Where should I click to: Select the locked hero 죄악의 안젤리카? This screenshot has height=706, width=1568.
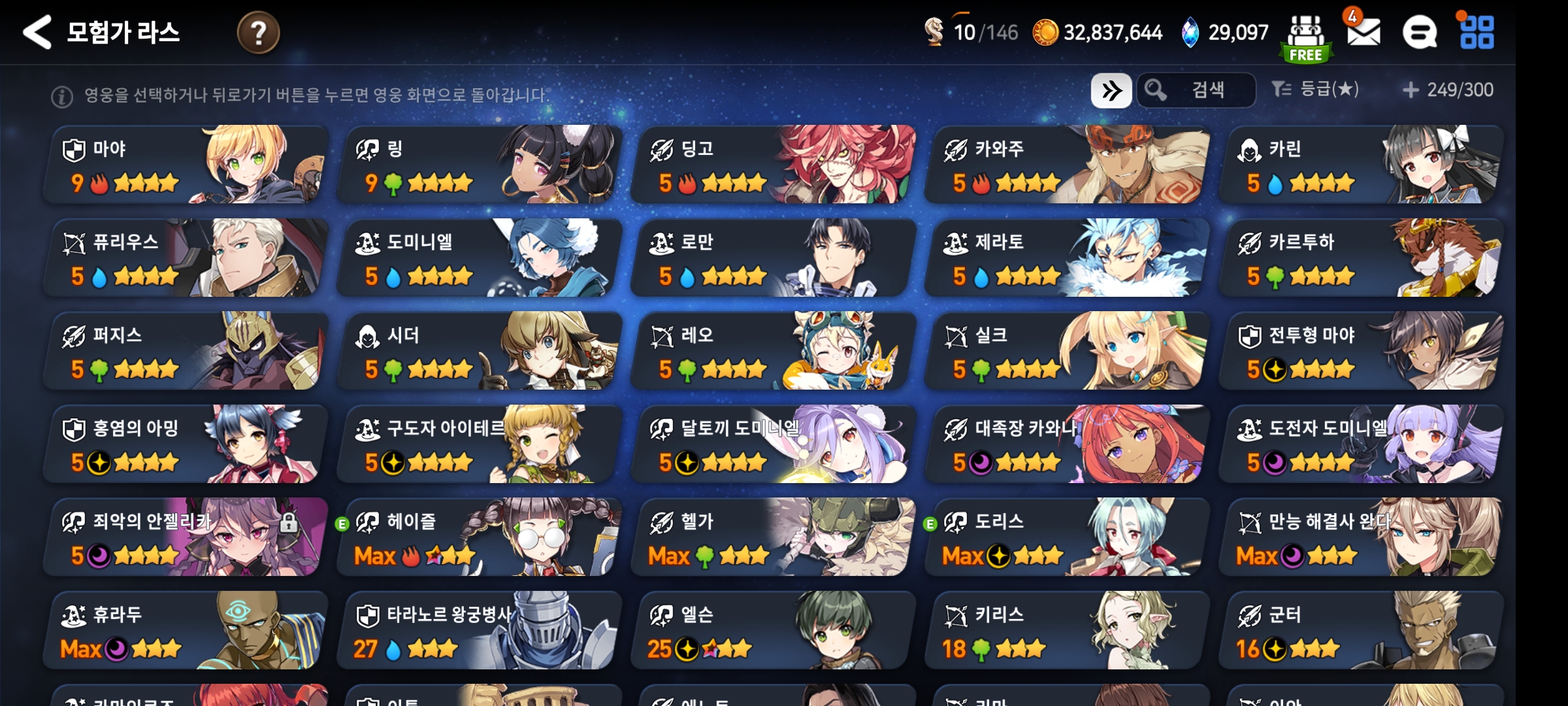[x=186, y=537]
